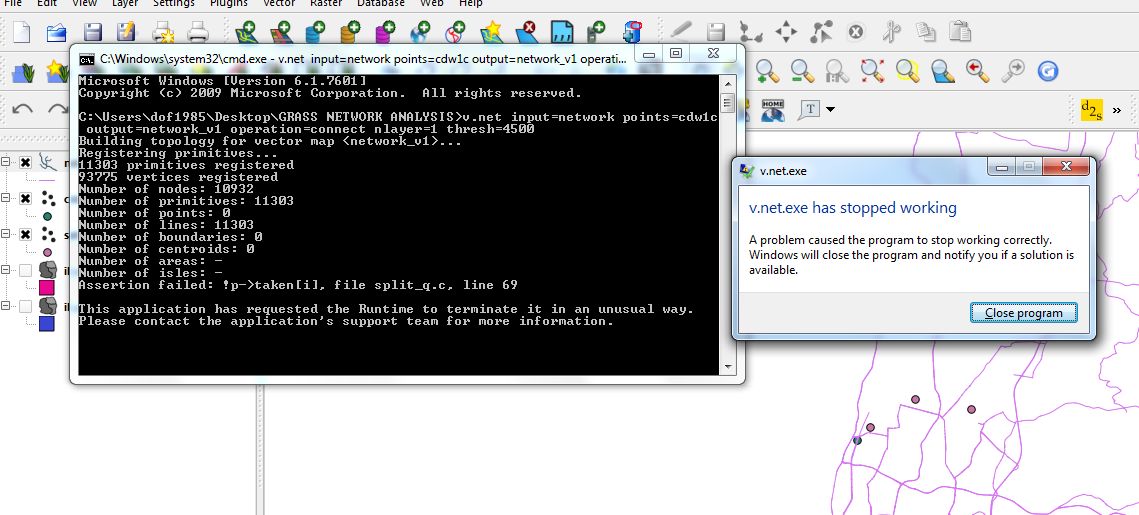
Task: Click Save Edits floppy icon
Action: pyautogui.click(x=716, y=32)
